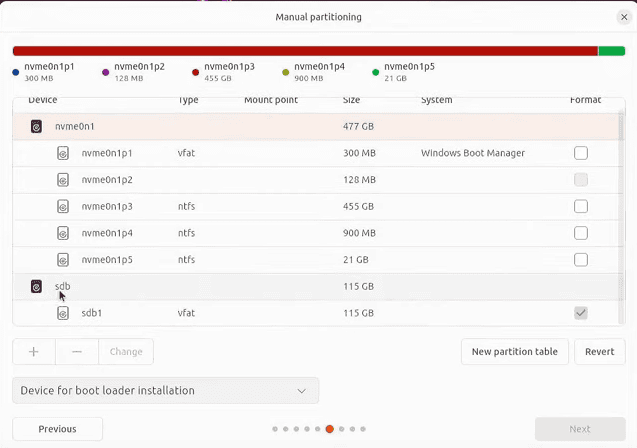This screenshot has width=637, height=448.
Task: Click the nvme0n1 disk icon
Action: coord(36,127)
